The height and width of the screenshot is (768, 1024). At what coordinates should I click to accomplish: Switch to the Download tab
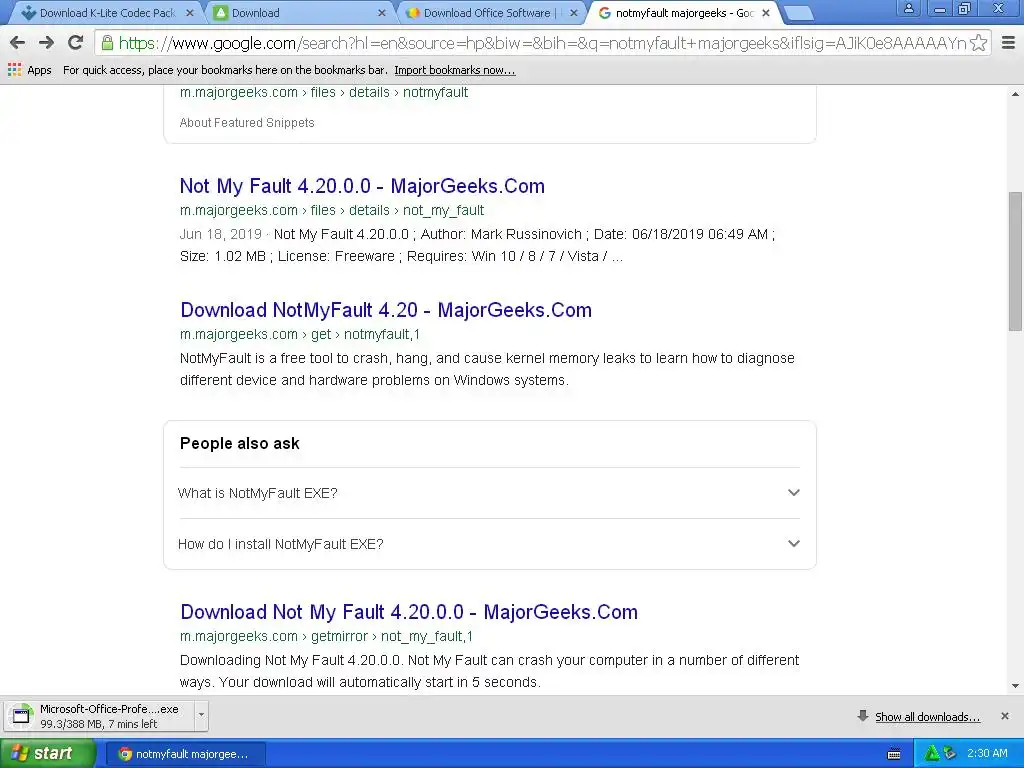point(300,12)
